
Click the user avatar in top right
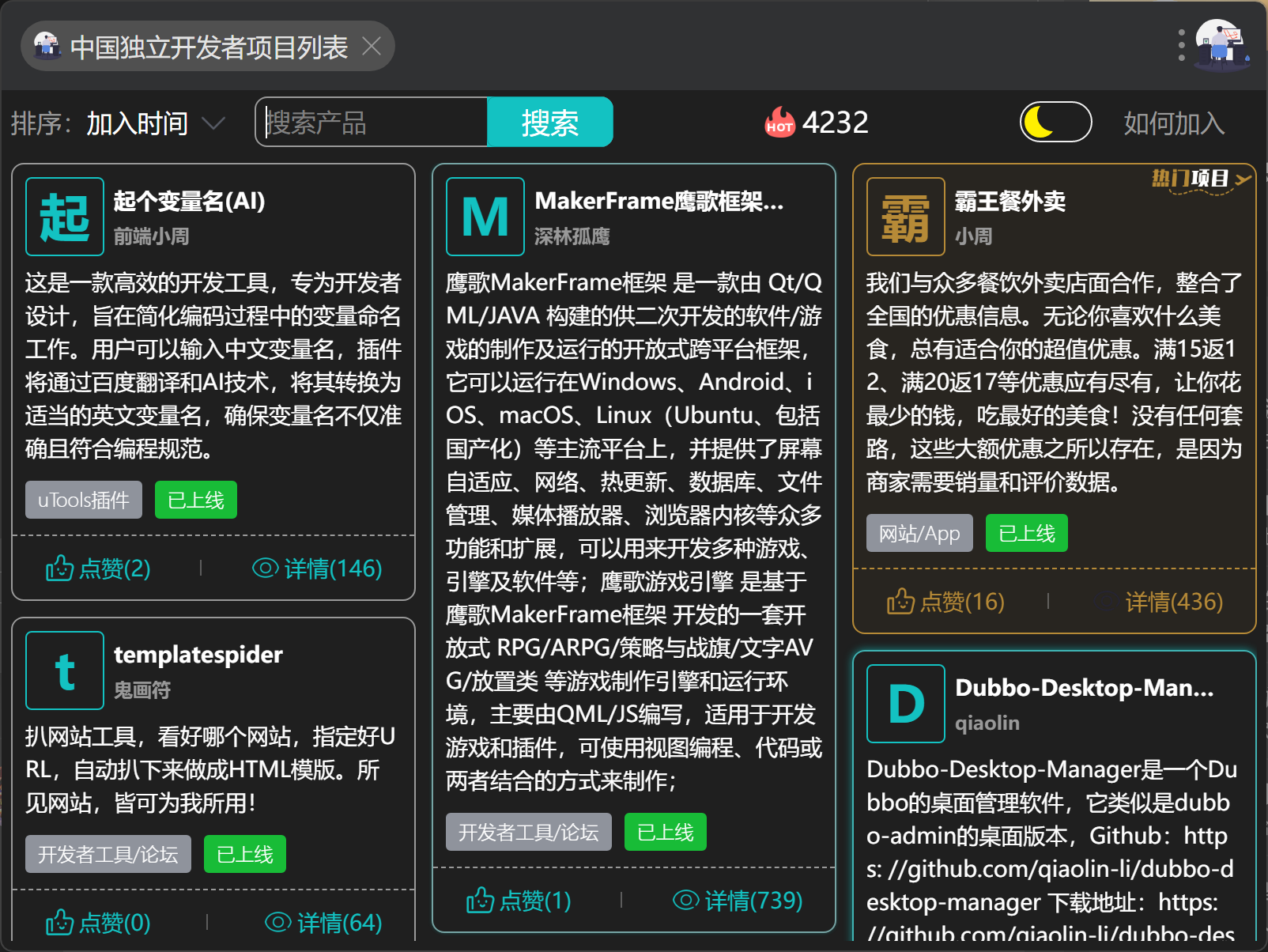1221,45
